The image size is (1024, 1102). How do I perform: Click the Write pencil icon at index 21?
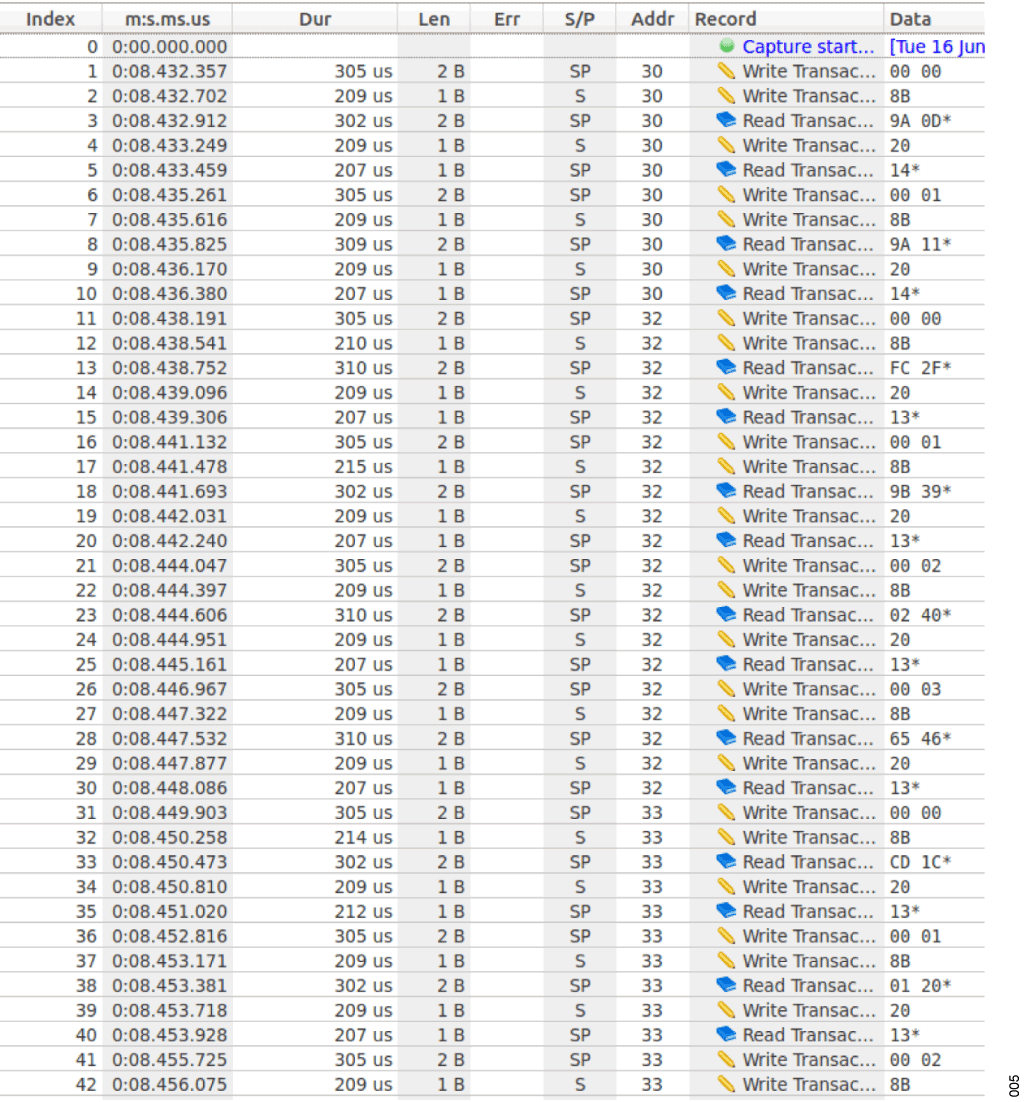click(727, 566)
